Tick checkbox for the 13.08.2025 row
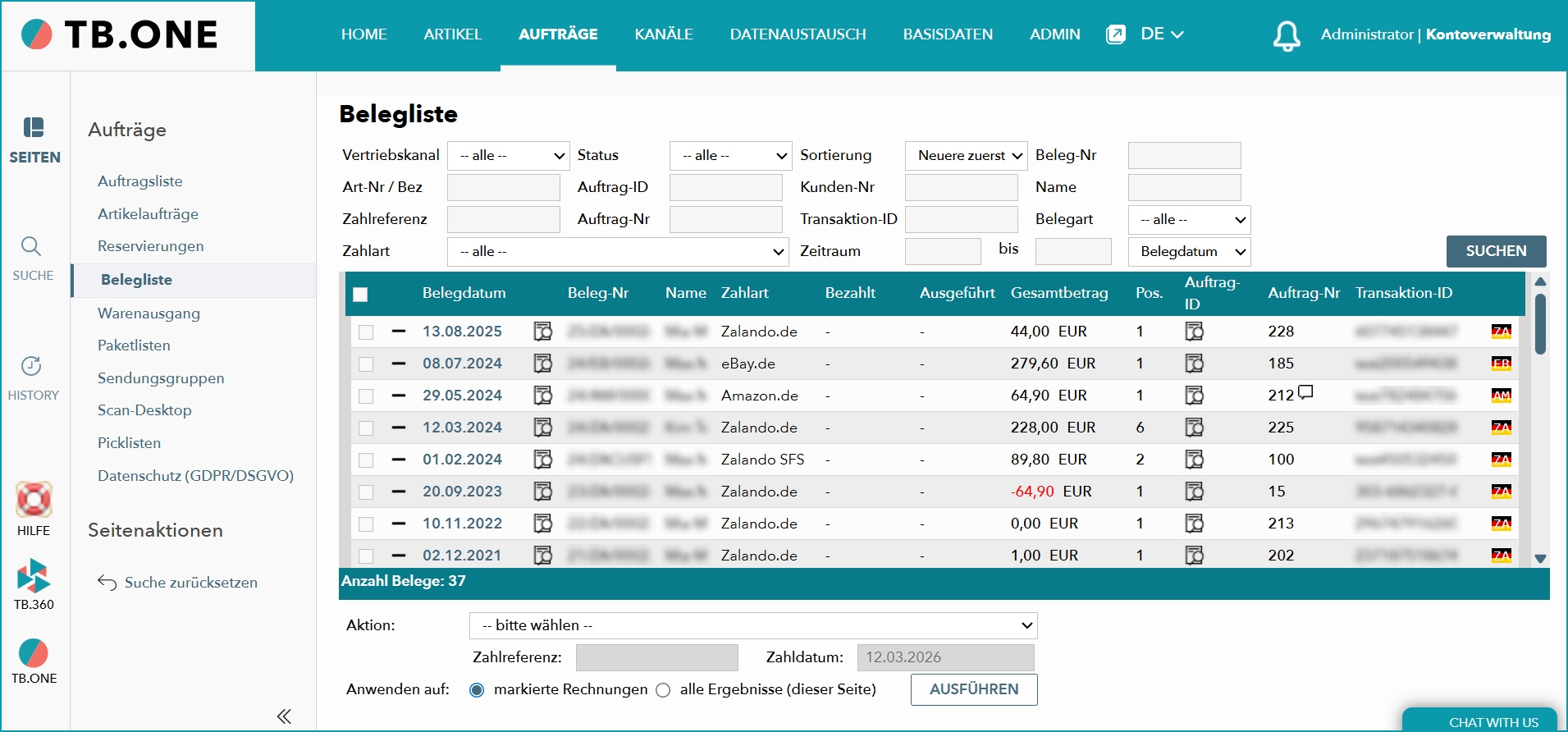 pyautogui.click(x=366, y=332)
